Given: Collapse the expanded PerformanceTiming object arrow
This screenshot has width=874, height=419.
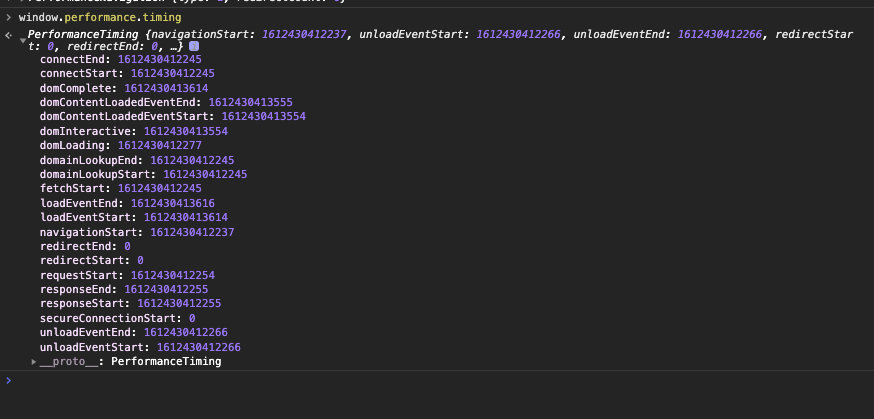Looking at the screenshot, I should coord(22,39).
